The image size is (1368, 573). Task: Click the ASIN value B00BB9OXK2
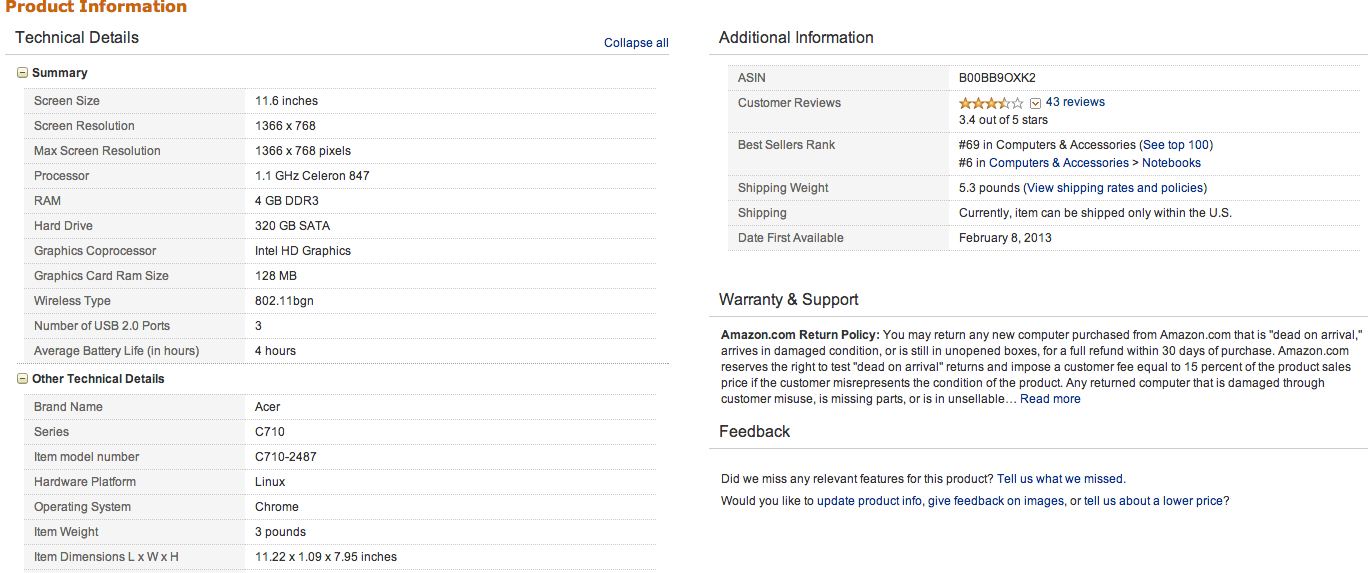997,78
